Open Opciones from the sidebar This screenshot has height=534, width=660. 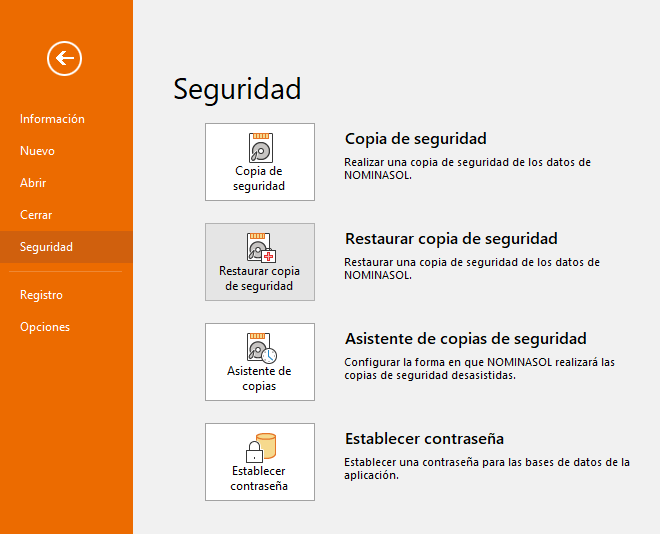(x=45, y=327)
